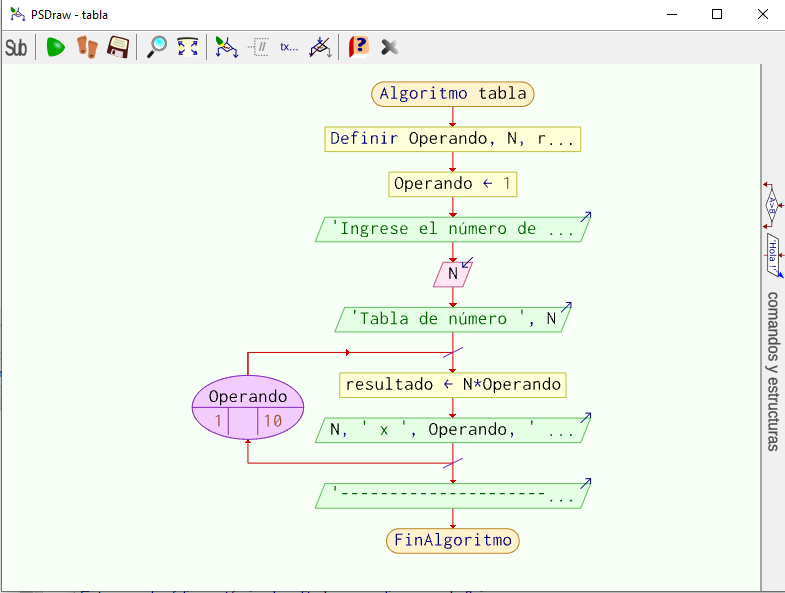Select the A>B conditional structure icon in side panel

(772, 205)
